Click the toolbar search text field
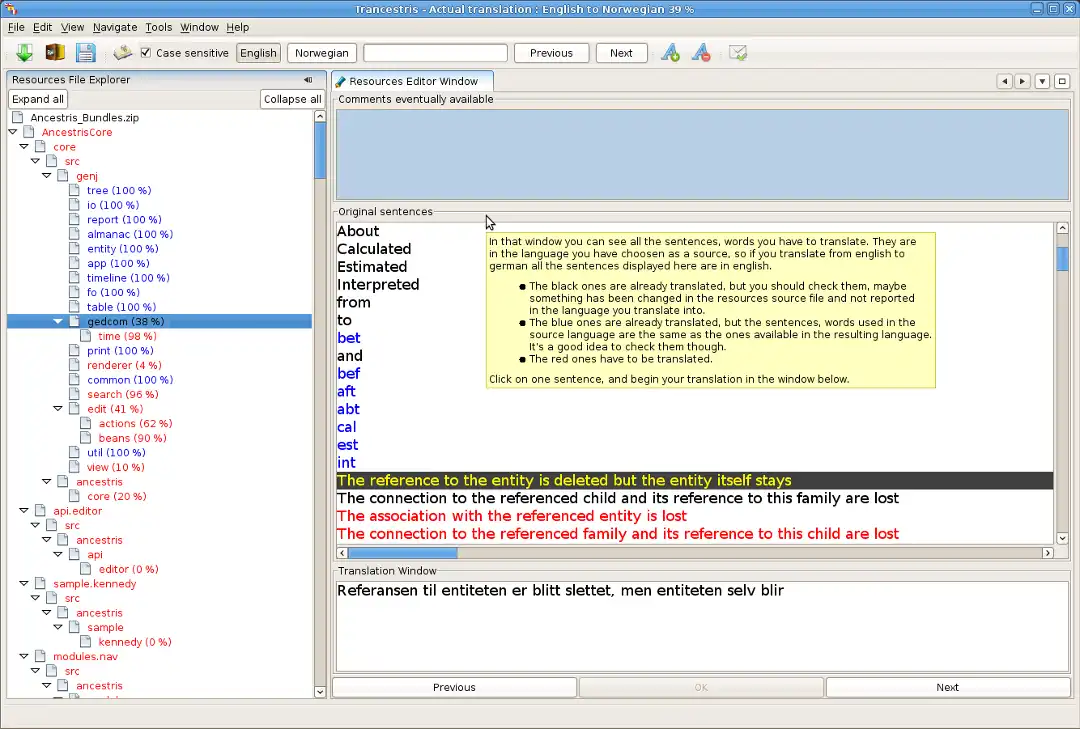Image resolution: width=1080 pixels, height=729 pixels. coord(435,53)
